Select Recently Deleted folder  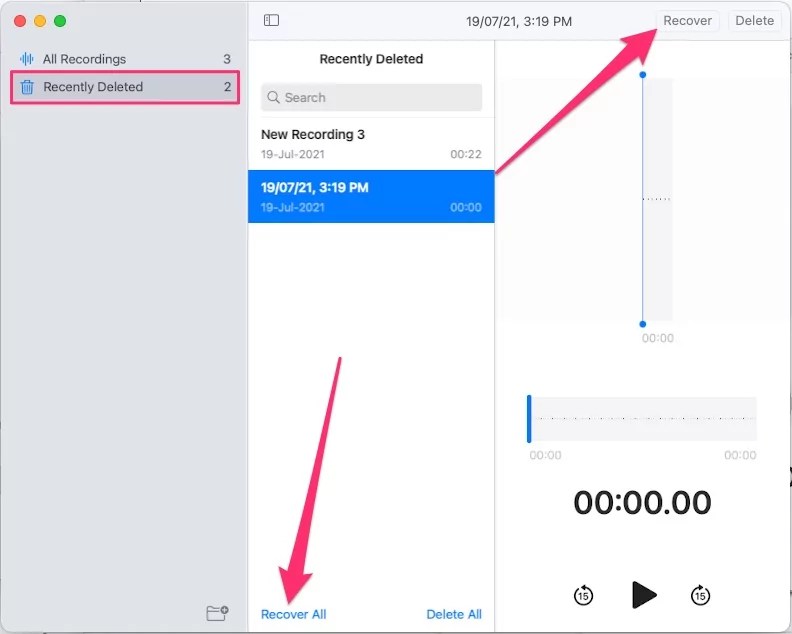(x=125, y=87)
